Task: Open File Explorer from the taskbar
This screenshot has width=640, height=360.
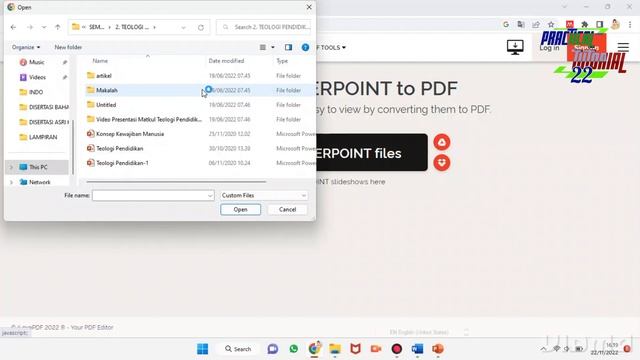Action: (335, 349)
